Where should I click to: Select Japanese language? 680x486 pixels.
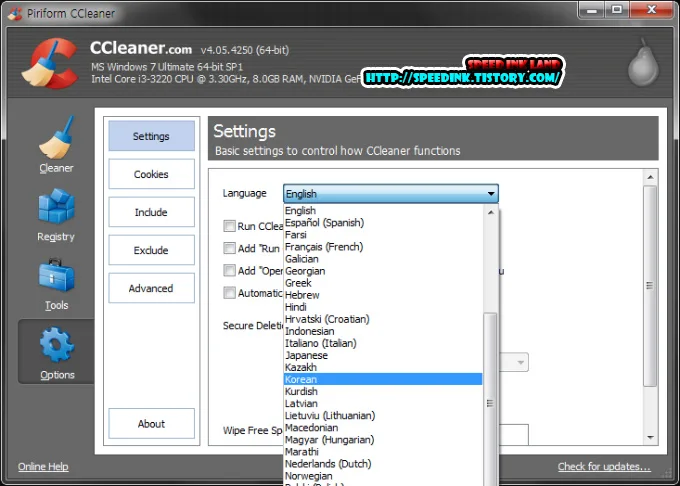[383, 355]
